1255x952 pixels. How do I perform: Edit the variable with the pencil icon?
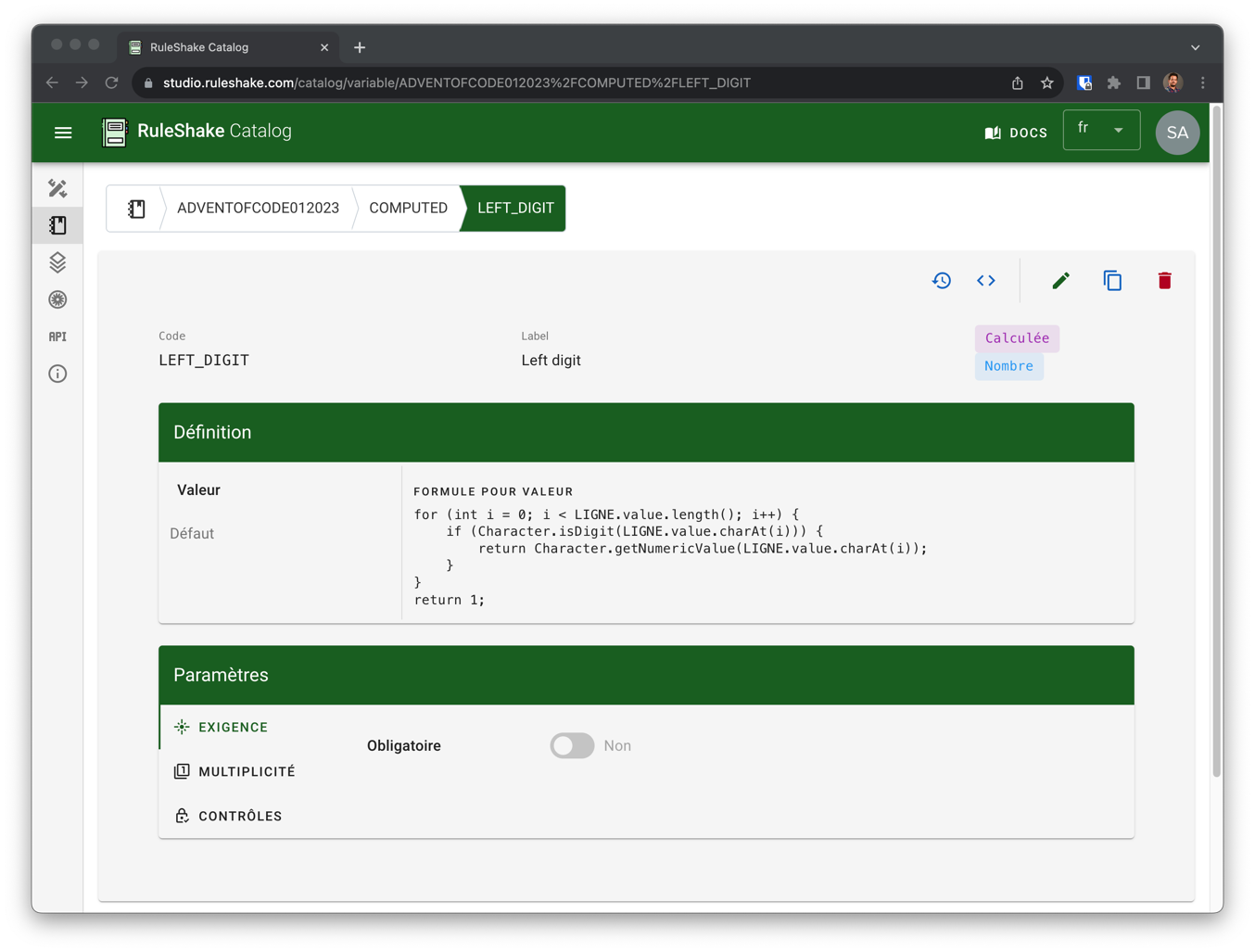tap(1061, 281)
